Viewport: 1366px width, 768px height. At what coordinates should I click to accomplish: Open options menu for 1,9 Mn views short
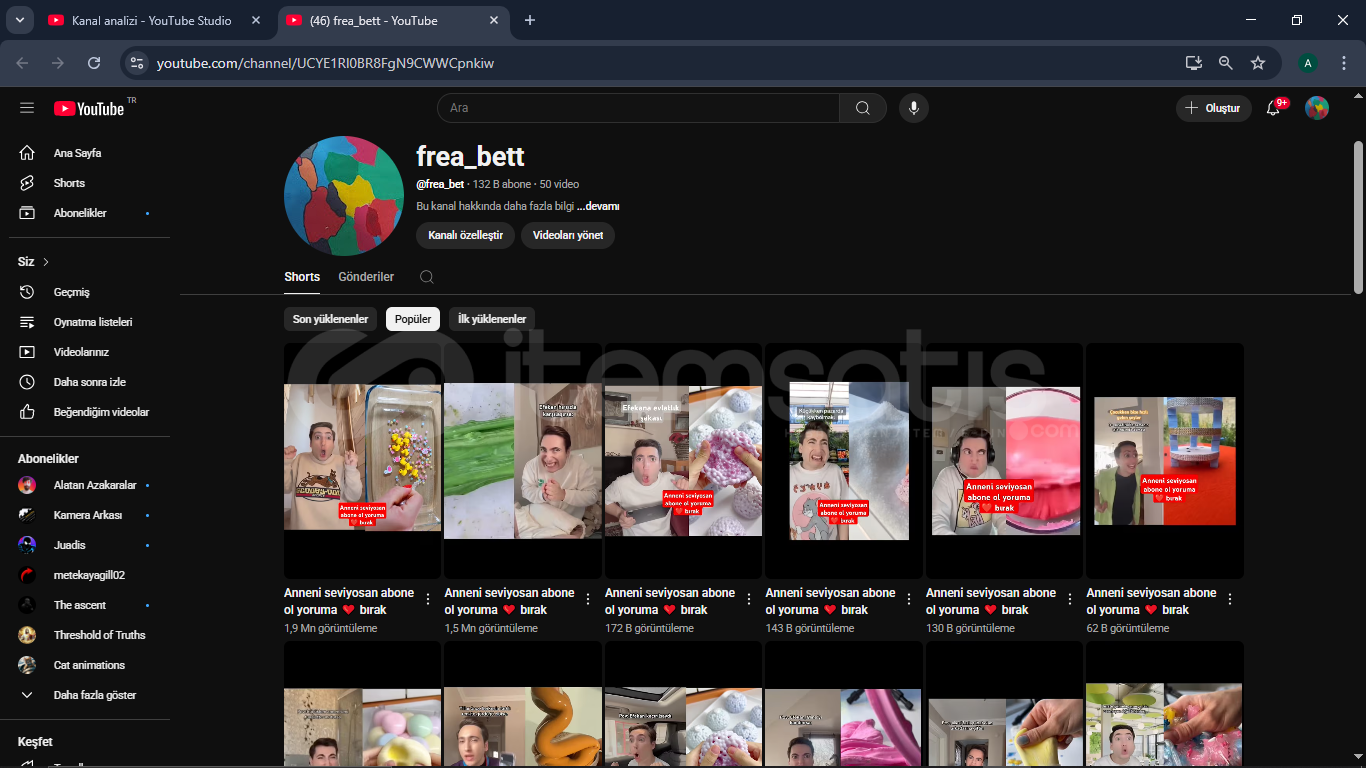coord(428,600)
